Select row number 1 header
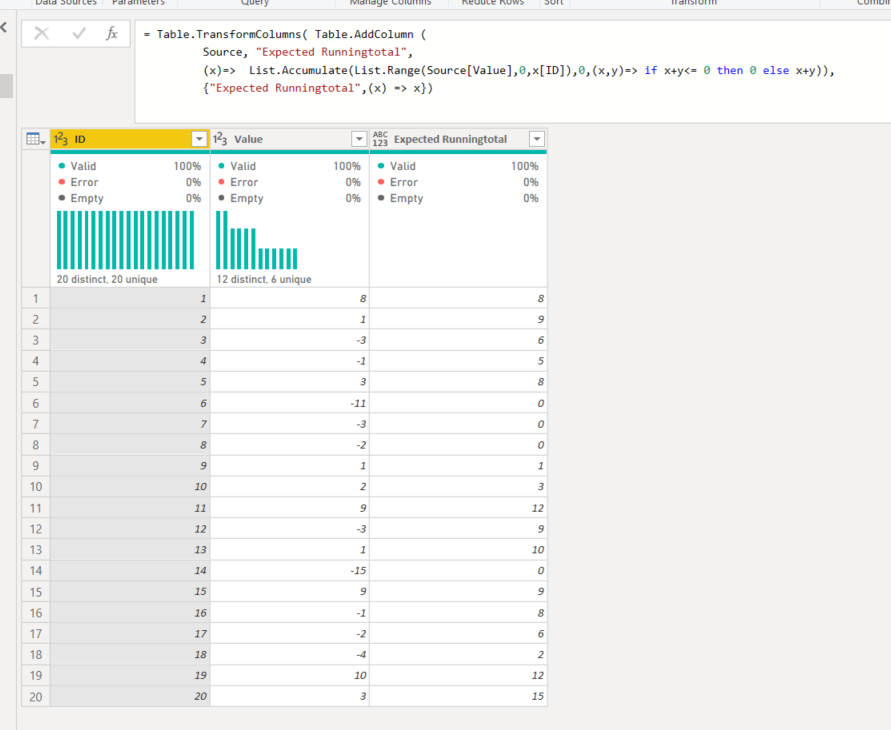Image resolution: width=891 pixels, height=730 pixels. coord(36,298)
